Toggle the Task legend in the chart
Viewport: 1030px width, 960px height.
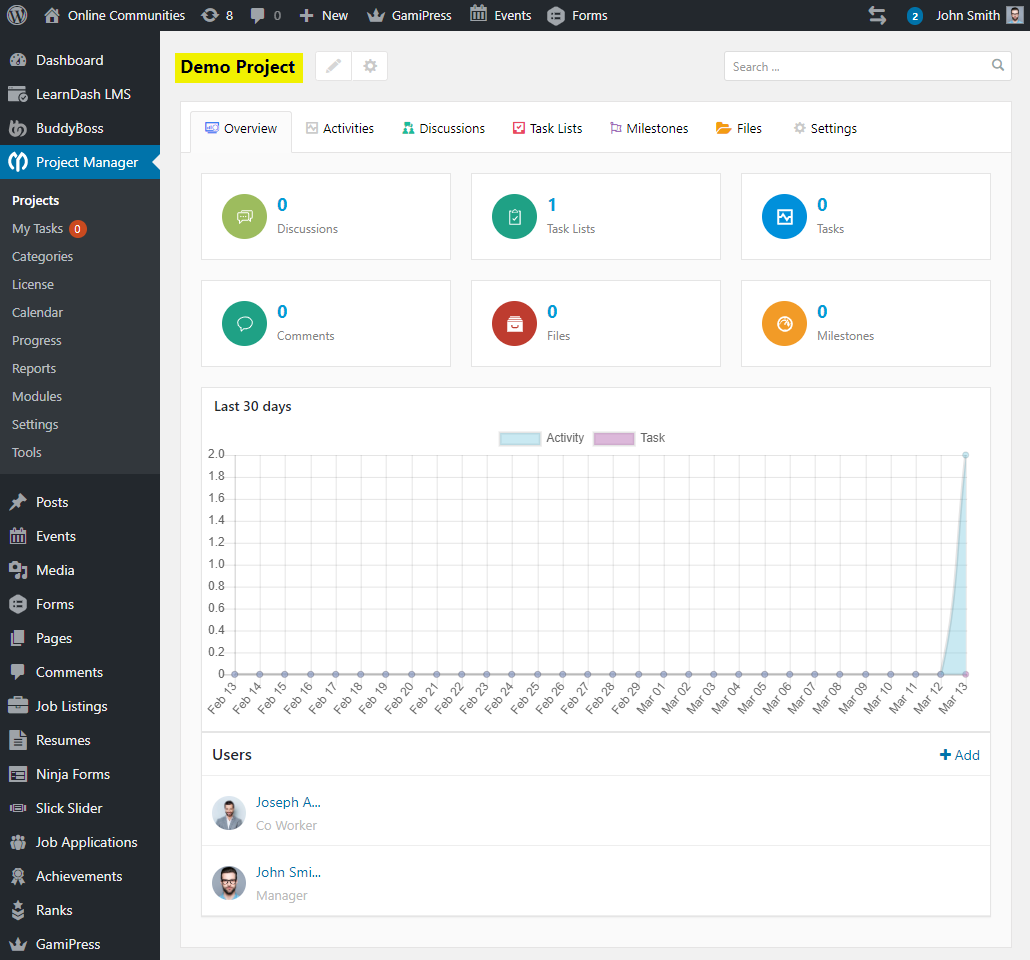point(632,438)
